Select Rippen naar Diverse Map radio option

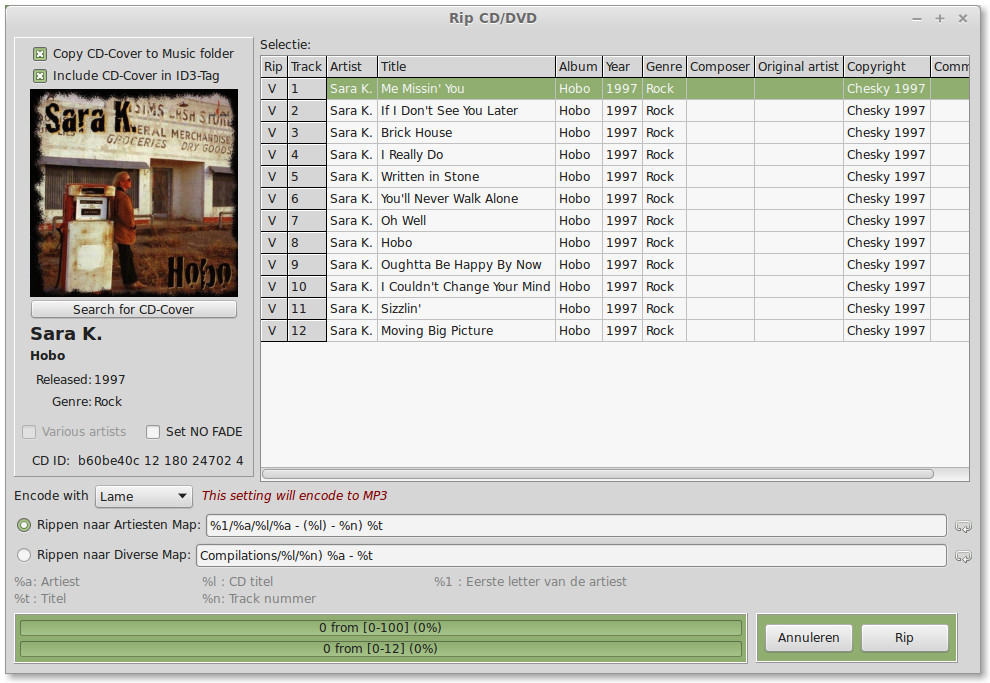coord(24,555)
